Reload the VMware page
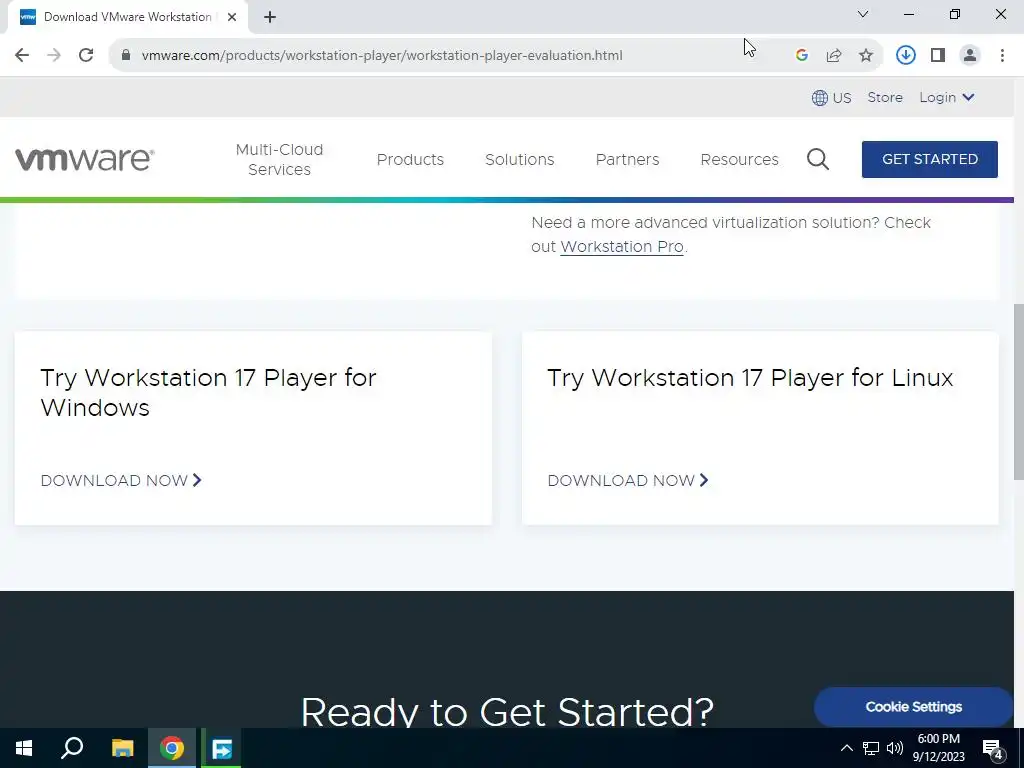 coord(86,56)
